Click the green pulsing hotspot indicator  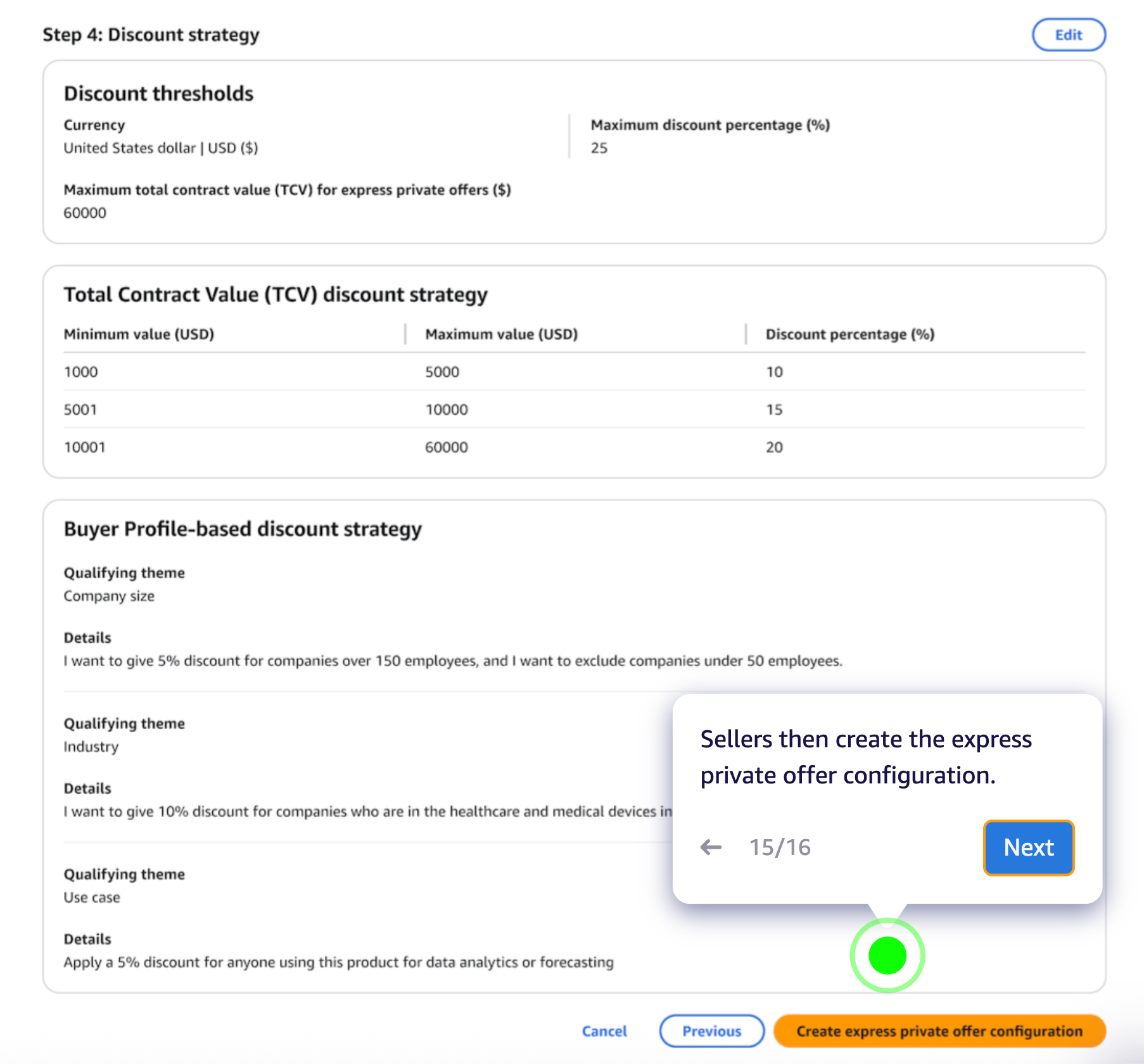coord(887,955)
